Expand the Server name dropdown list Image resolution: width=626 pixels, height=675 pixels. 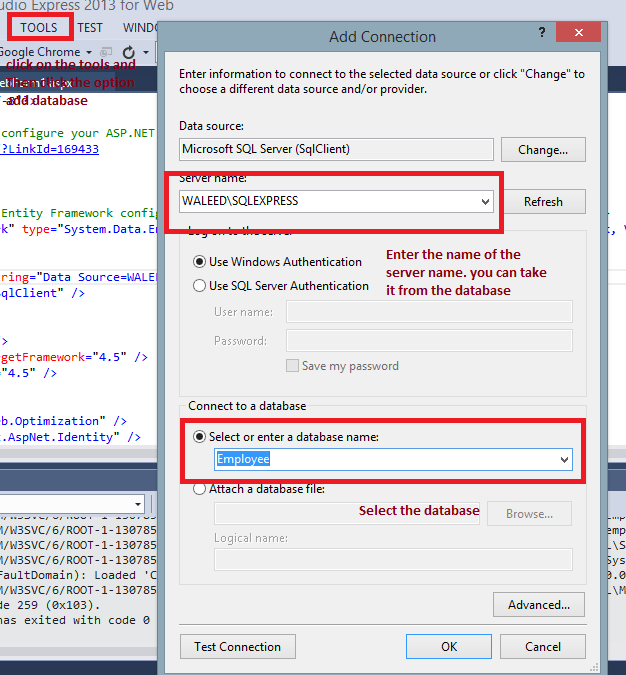[x=486, y=201]
